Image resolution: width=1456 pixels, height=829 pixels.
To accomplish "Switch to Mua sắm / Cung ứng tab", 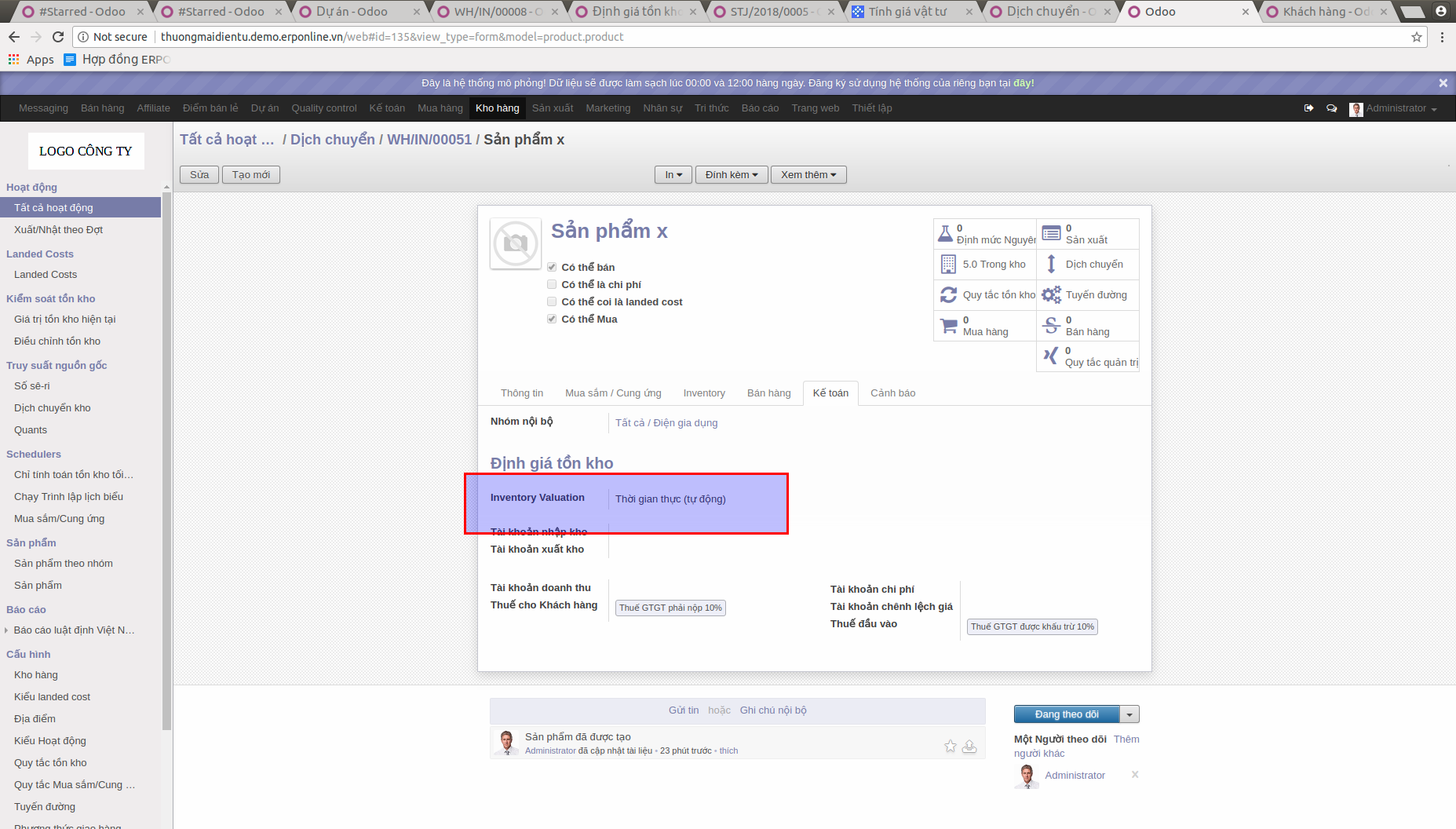I will pyautogui.click(x=613, y=393).
